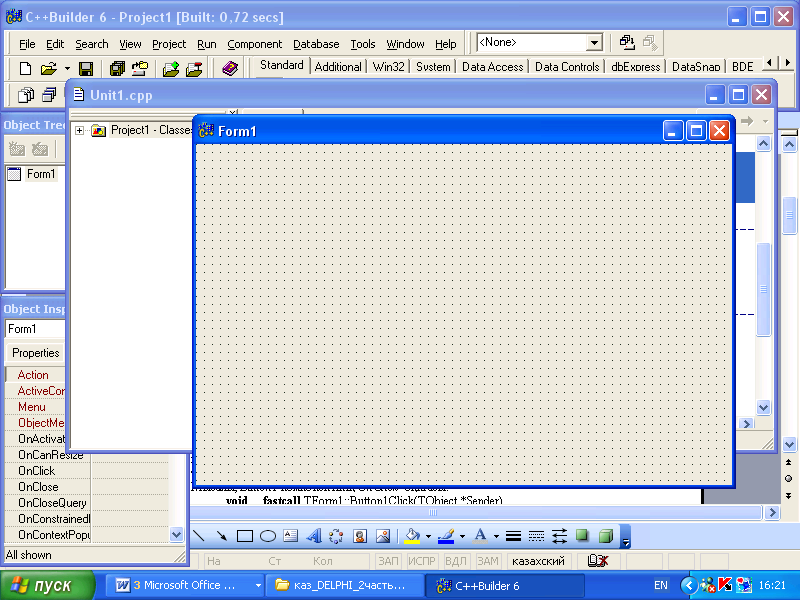Open каз_DELPHI_2часть folder taskbar button

pyautogui.click(x=346, y=585)
